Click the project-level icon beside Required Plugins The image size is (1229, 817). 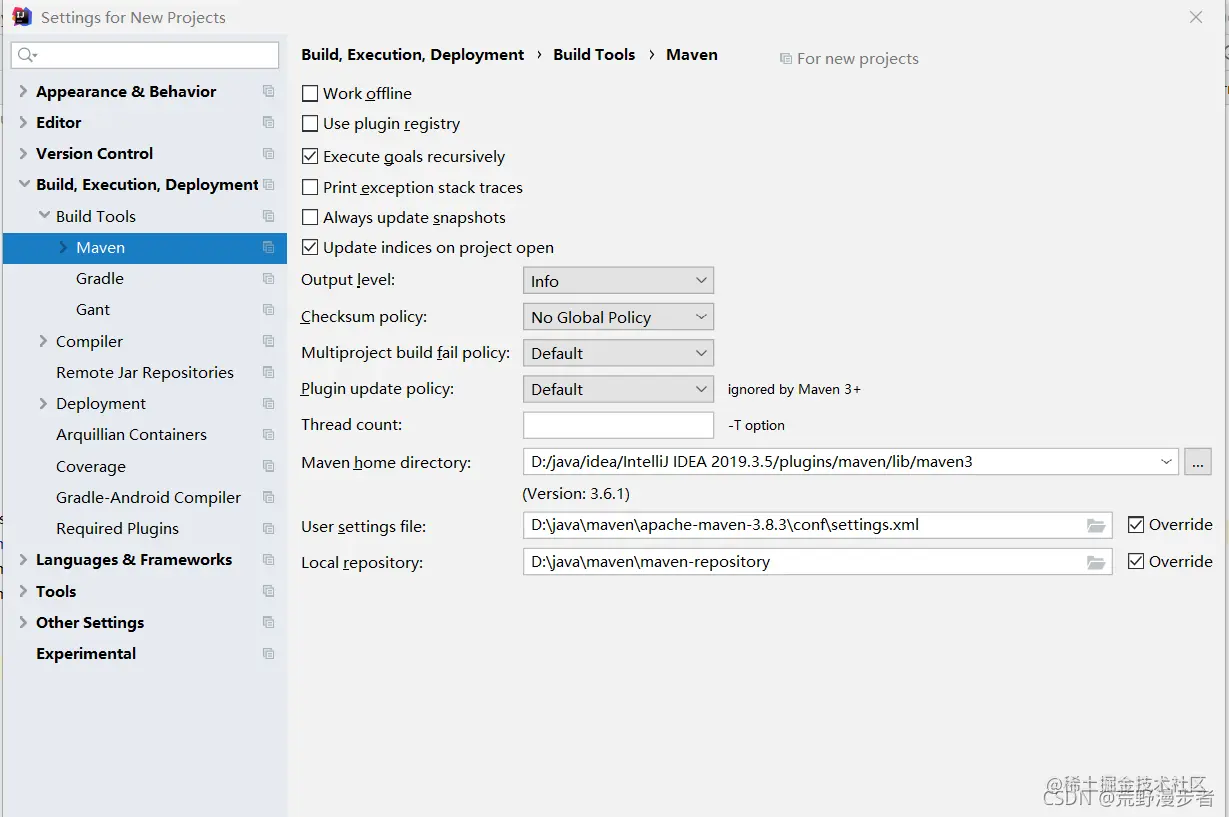coord(268,528)
